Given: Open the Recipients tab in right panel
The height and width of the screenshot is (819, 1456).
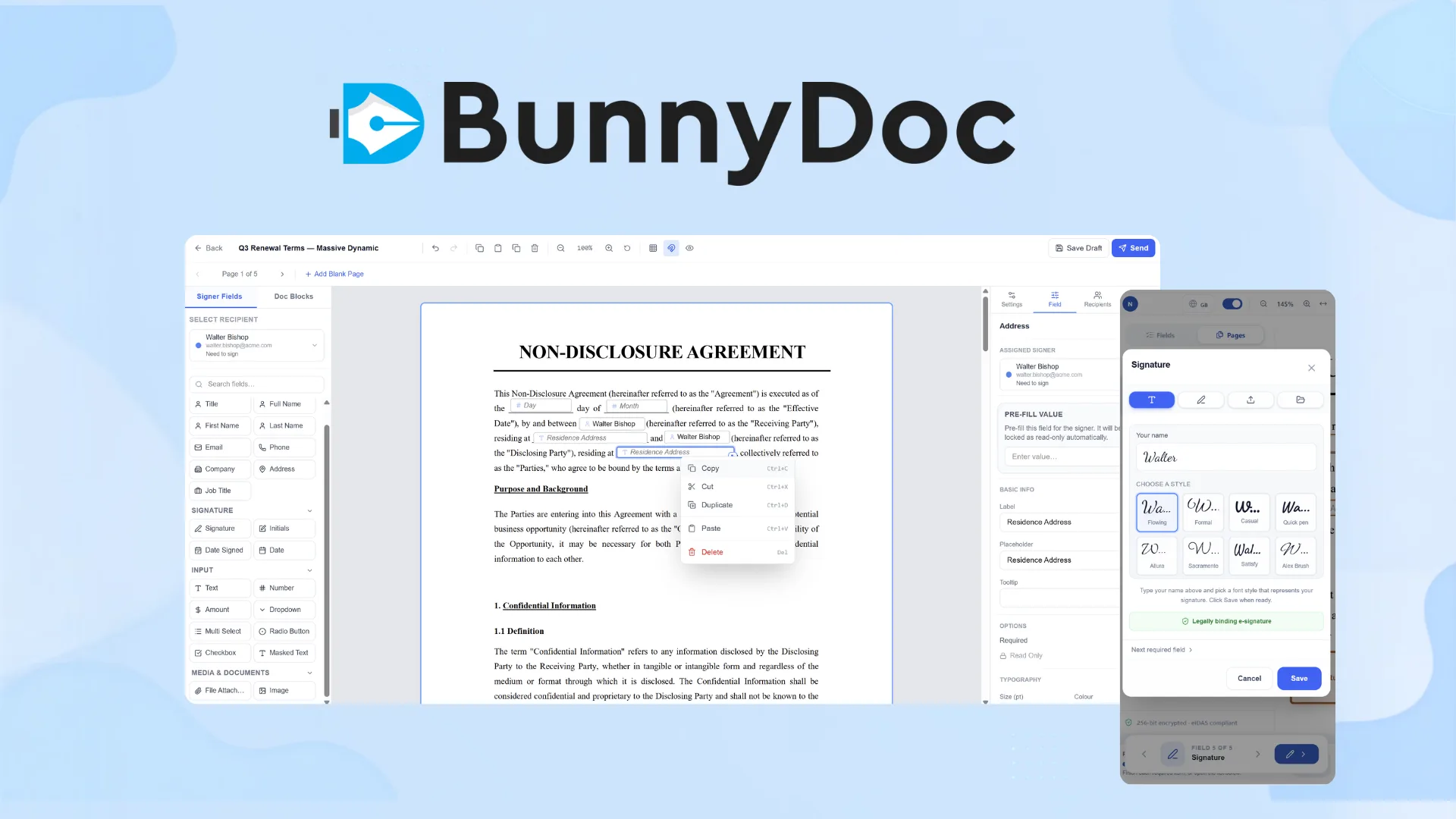Looking at the screenshot, I should pos(1097,300).
